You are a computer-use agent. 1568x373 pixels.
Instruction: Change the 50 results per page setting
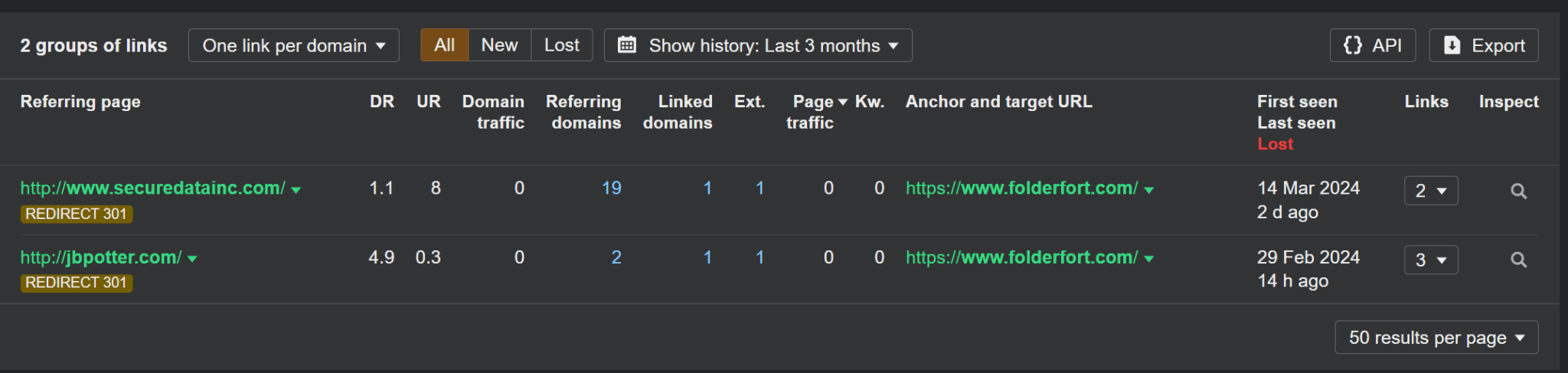coord(1436,338)
